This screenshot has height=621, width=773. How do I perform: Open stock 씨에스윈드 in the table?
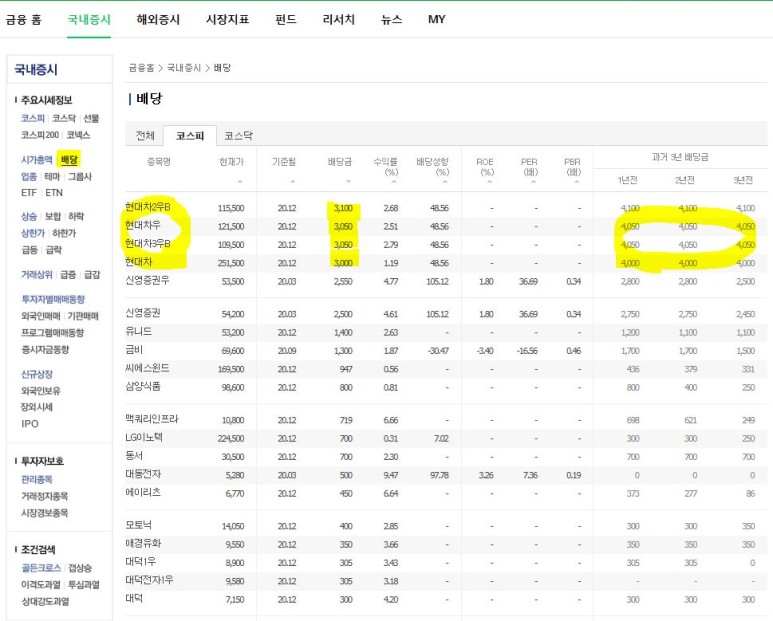click(147, 368)
